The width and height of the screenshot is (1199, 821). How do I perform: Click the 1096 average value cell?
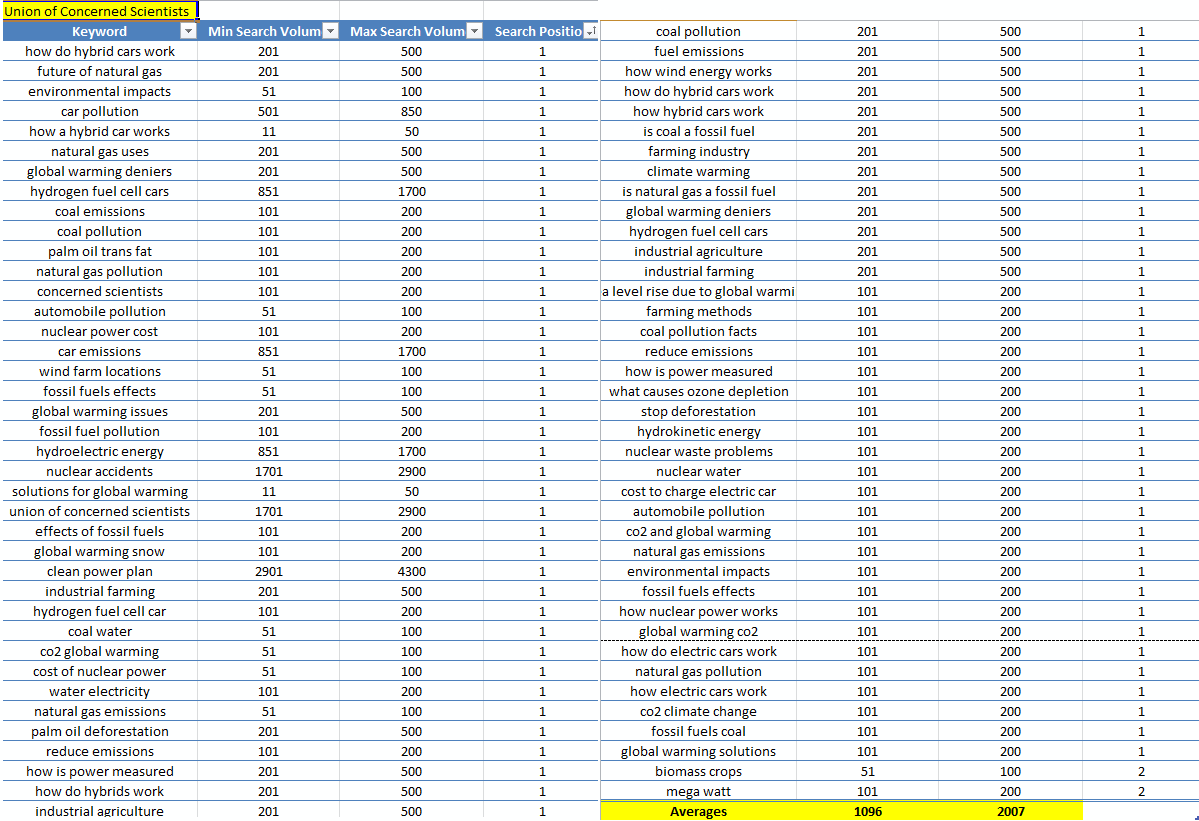pyautogui.click(x=867, y=811)
